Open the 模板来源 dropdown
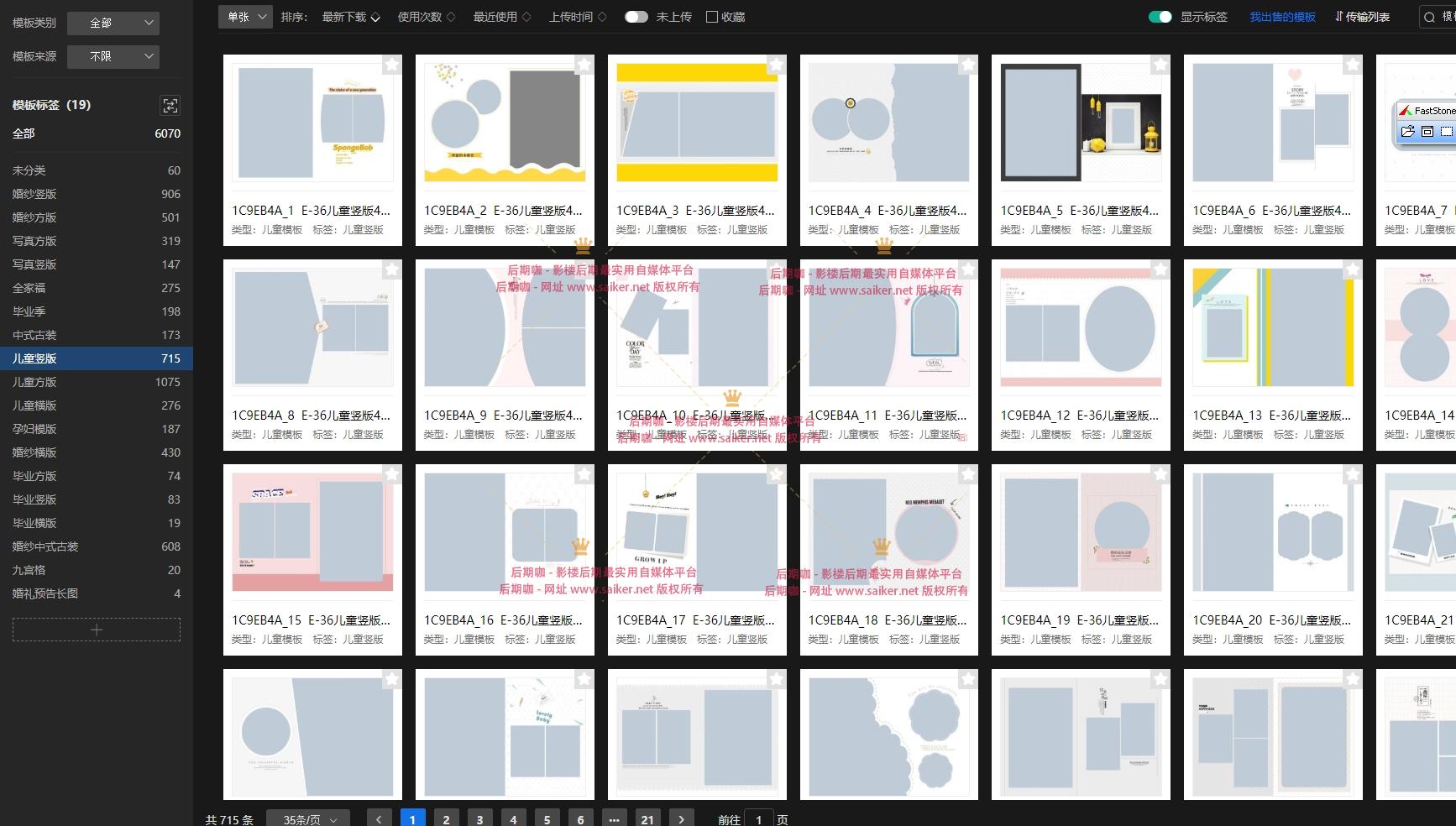Screen dimensions: 1456x826 tap(113, 56)
